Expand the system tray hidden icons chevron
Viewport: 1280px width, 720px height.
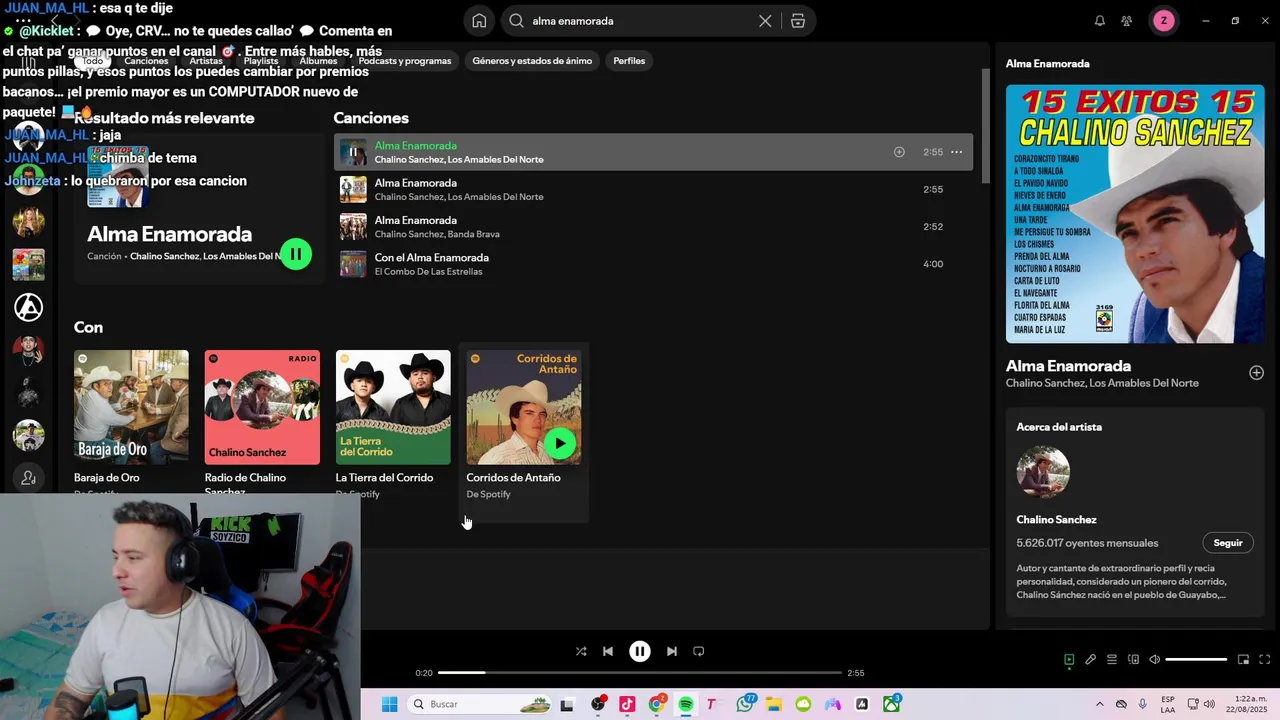(x=1100, y=704)
